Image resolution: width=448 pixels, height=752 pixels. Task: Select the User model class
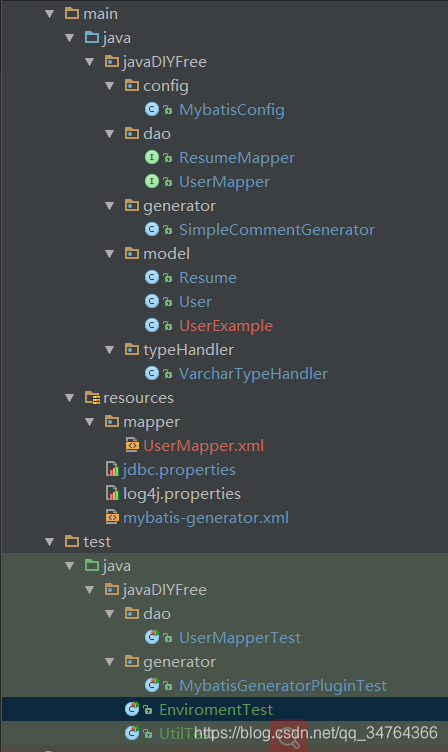(x=195, y=302)
